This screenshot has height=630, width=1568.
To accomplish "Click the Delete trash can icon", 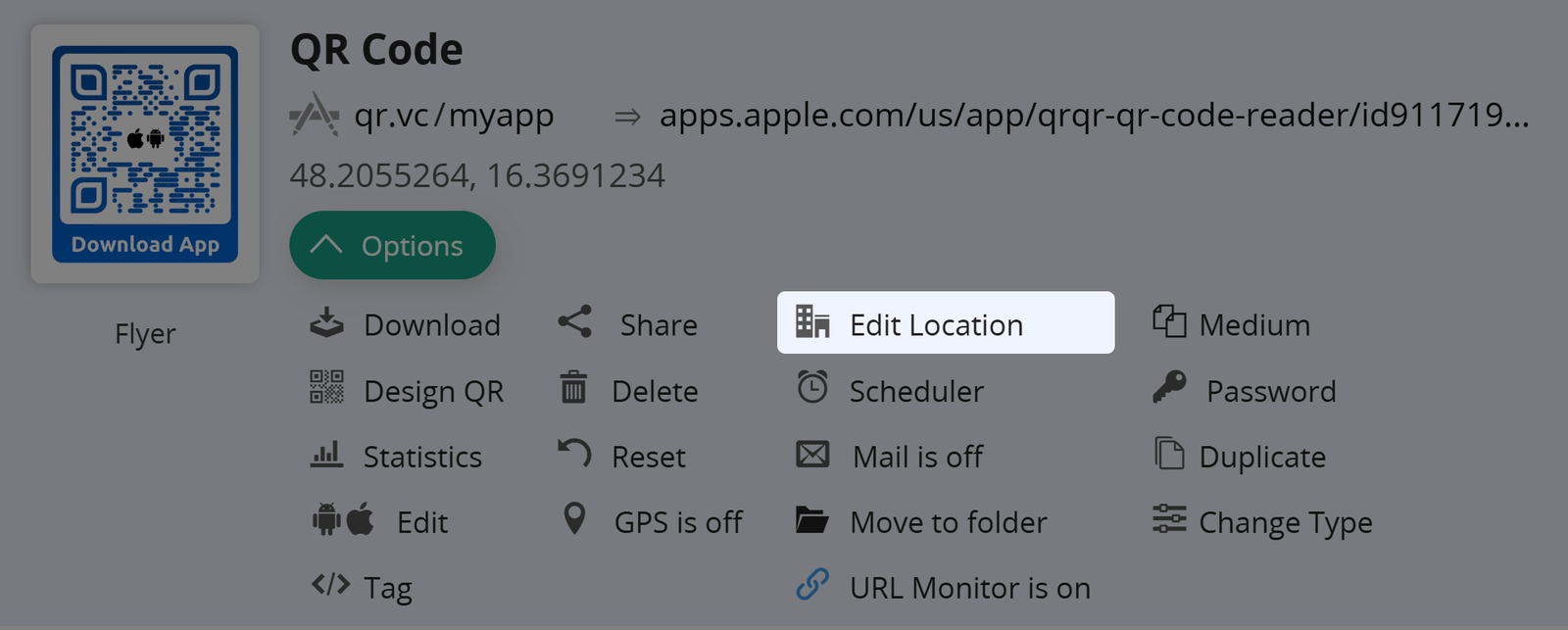I will point(573,388).
